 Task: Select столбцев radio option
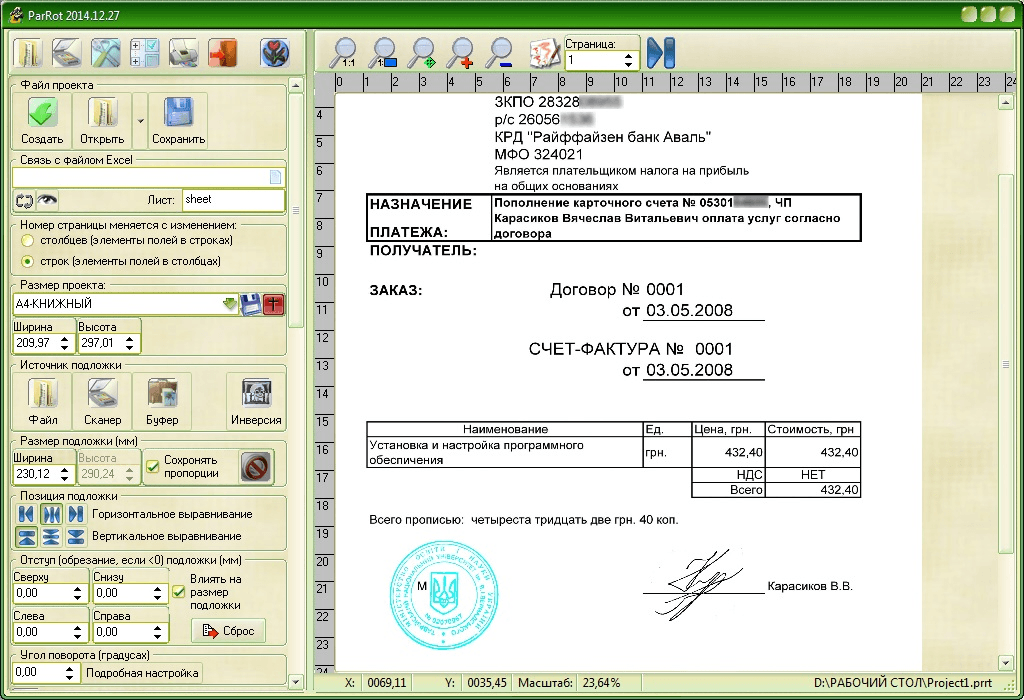27,240
